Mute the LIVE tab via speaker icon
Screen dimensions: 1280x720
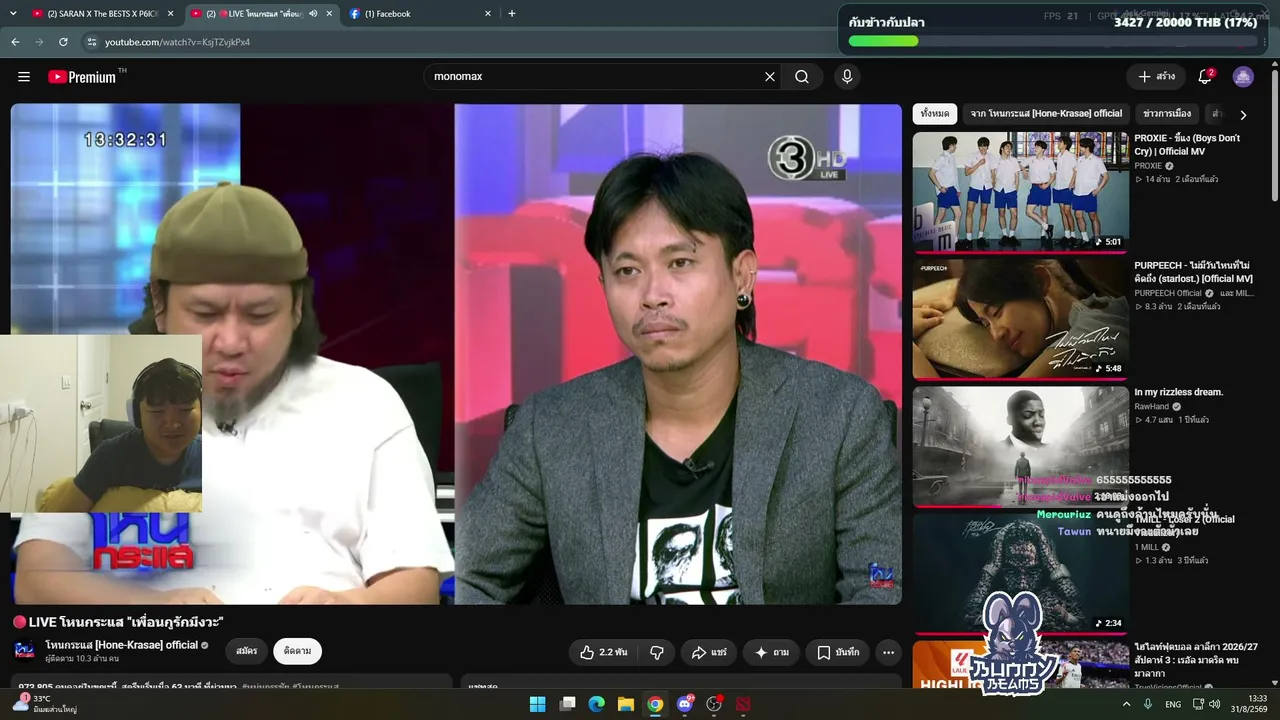point(313,14)
